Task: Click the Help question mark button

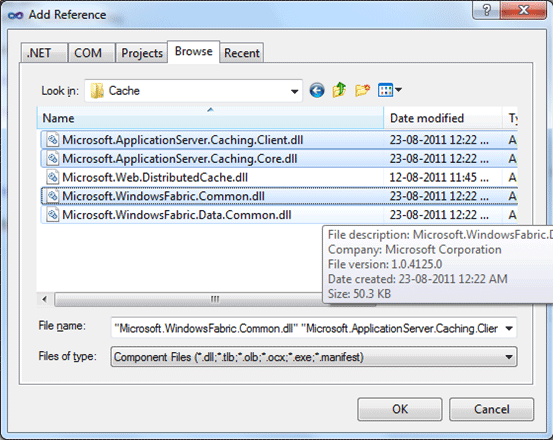Action: (486, 10)
